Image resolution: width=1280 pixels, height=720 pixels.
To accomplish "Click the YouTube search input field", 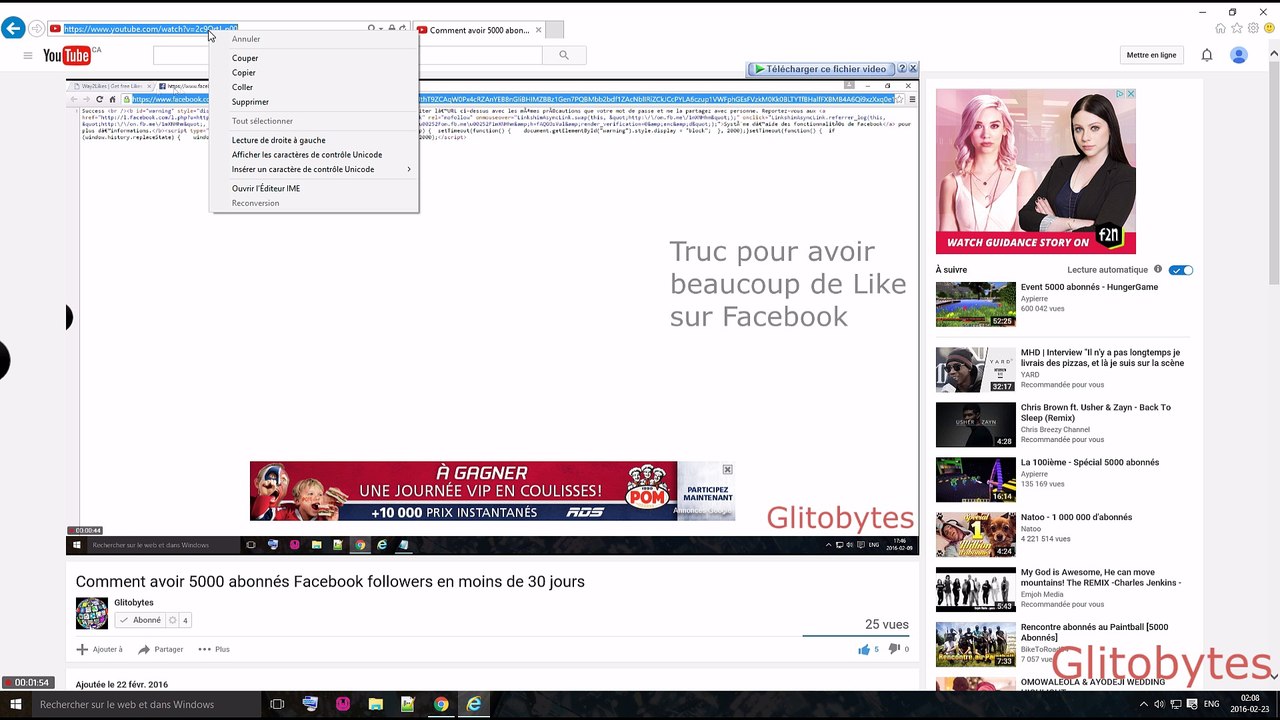I will pyautogui.click(x=347, y=56).
